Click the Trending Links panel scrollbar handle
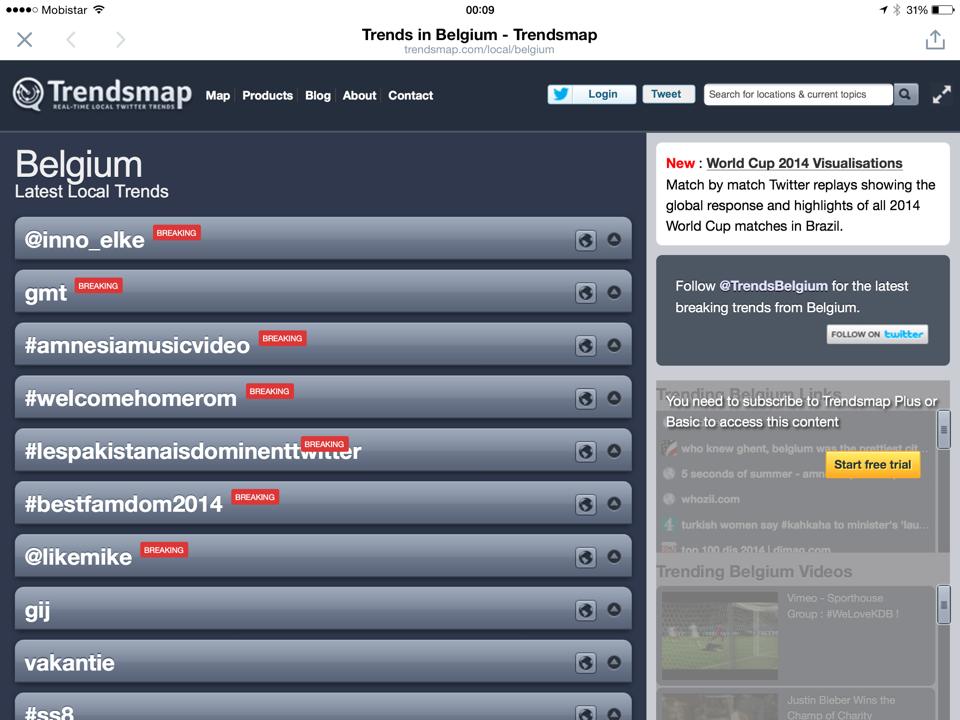Screen dimensions: 960x720 pos(943,430)
